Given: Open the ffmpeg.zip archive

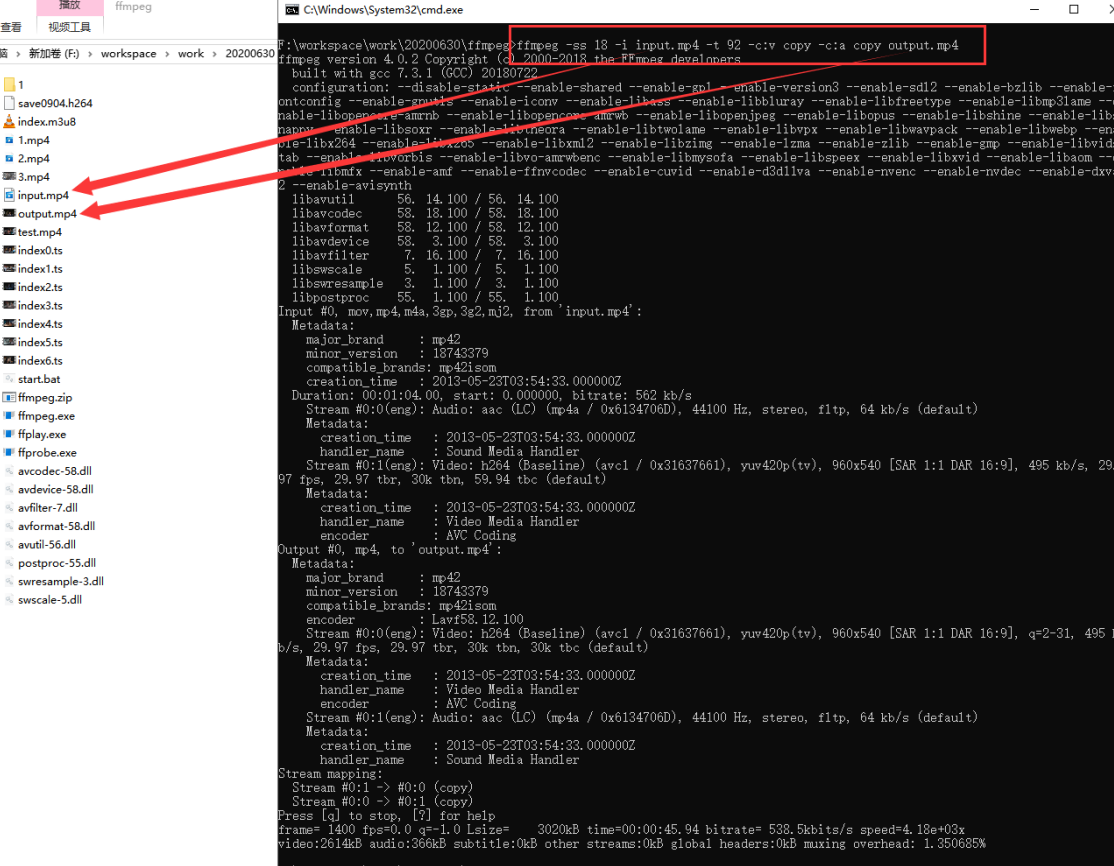Looking at the screenshot, I should click(x=42, y=398).
